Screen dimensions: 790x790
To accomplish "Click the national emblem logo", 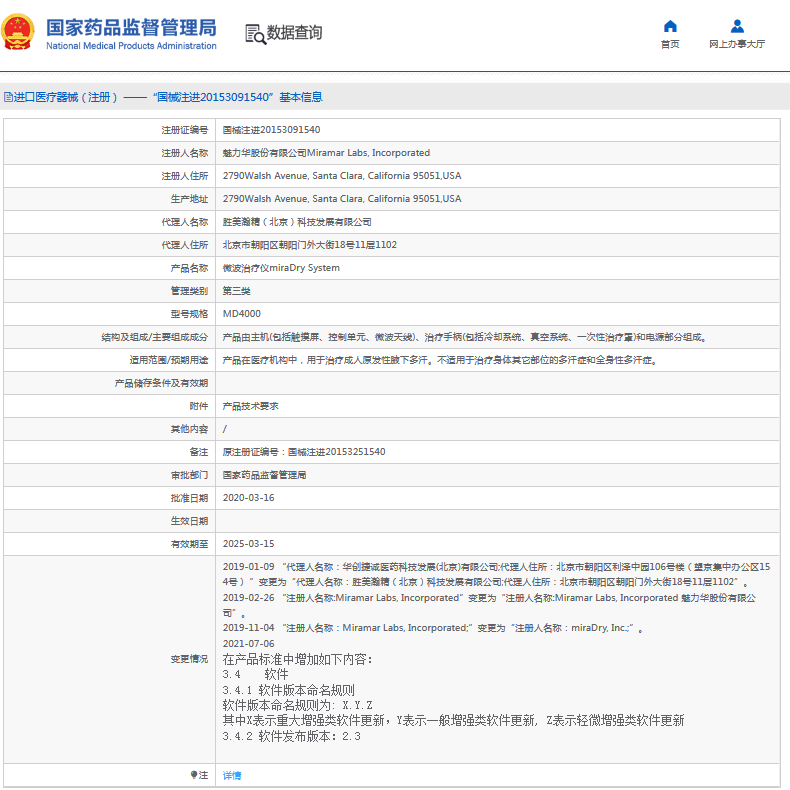I will (18, 32).
